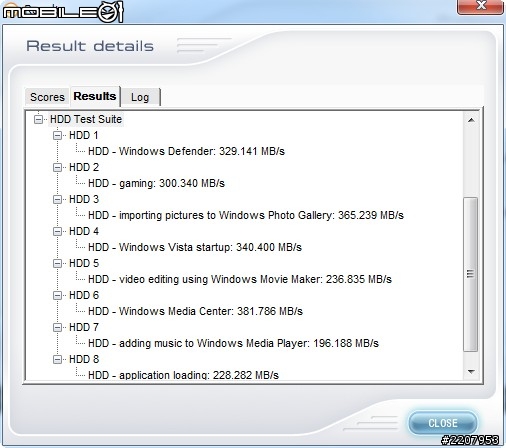Select the gaming 300.340 MB/s row
The height and width of the screenshot is (448, 506).
coord(156,183)
